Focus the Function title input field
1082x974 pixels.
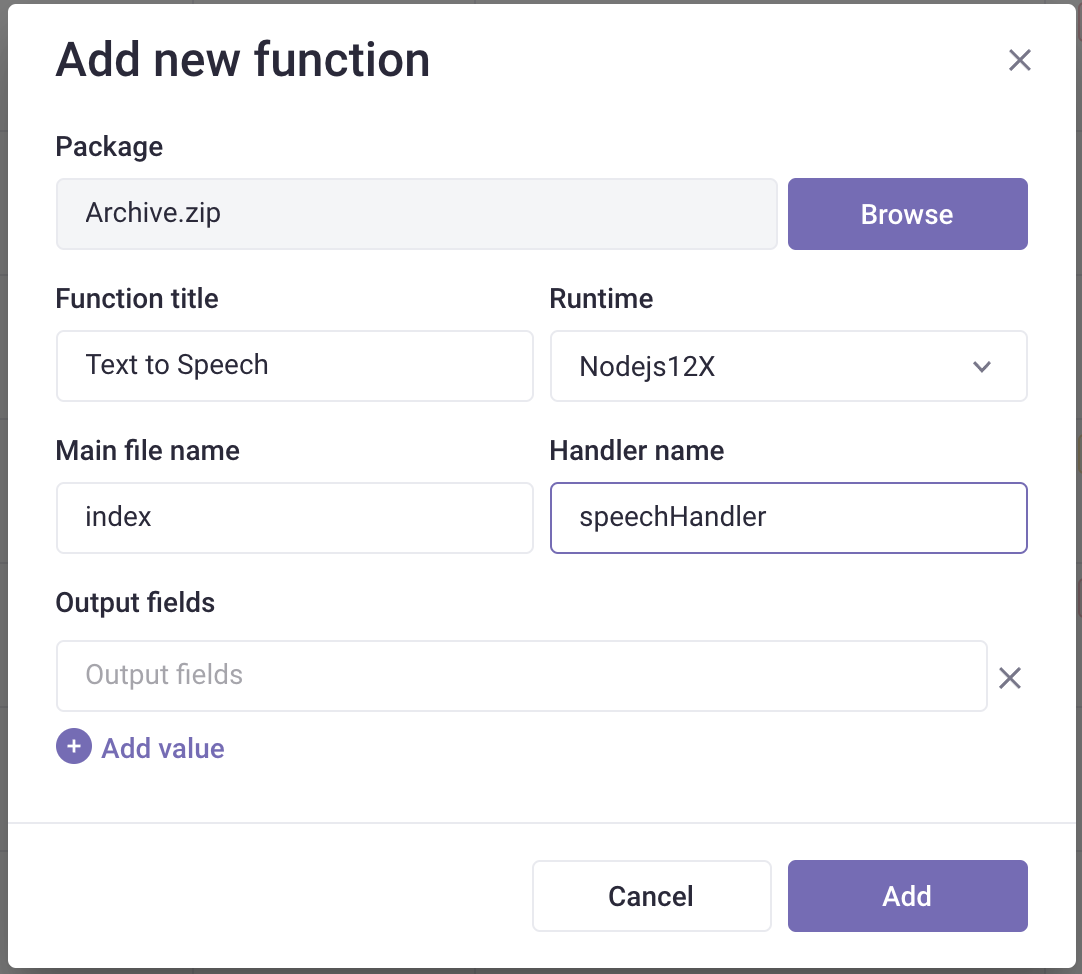(294, 366)
